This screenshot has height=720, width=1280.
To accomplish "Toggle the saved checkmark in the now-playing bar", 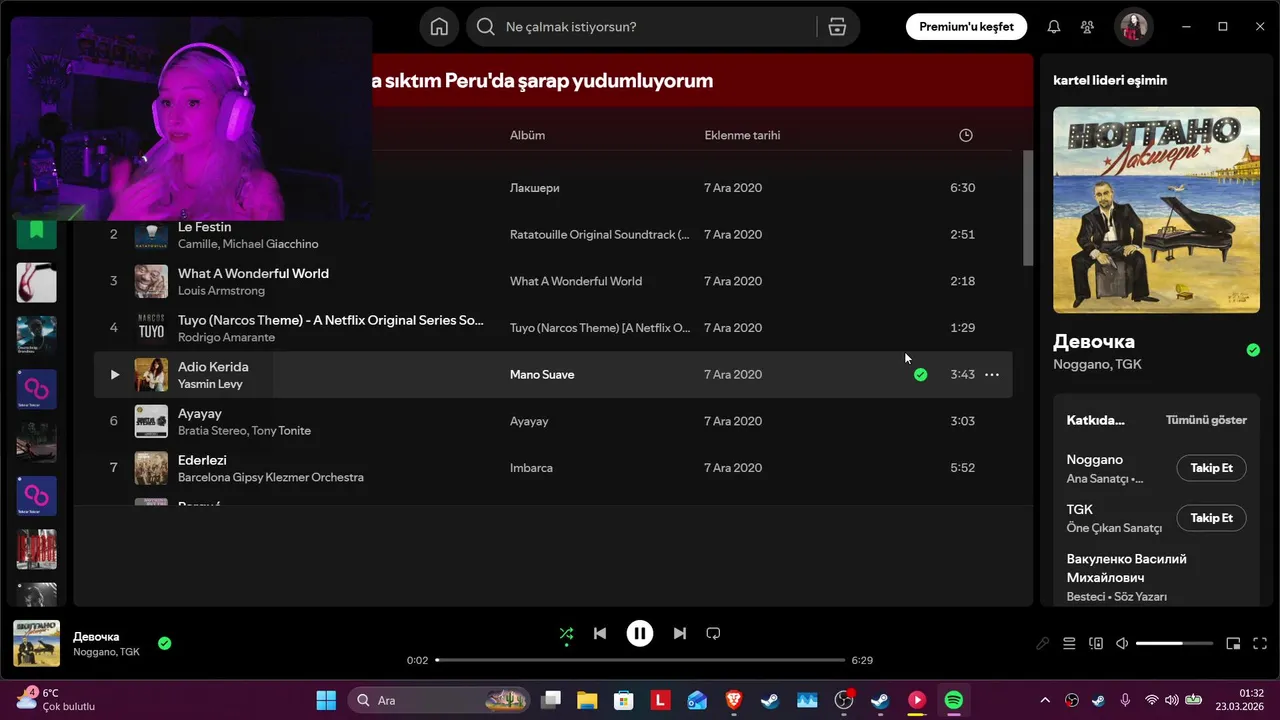I will pos(164,643).
